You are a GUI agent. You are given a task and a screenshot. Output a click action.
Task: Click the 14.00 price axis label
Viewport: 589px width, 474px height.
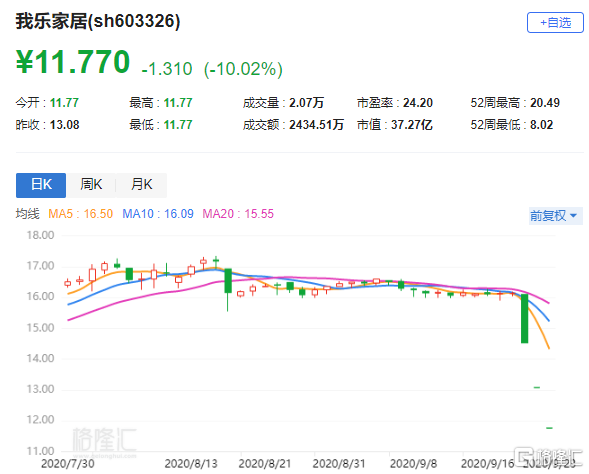click(40, 358)
